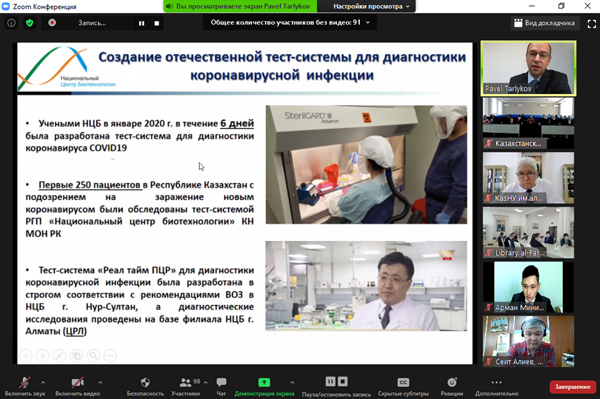Minimize the Zoom window
Viewport: 600px width, 399px height.
click(532, 6)
